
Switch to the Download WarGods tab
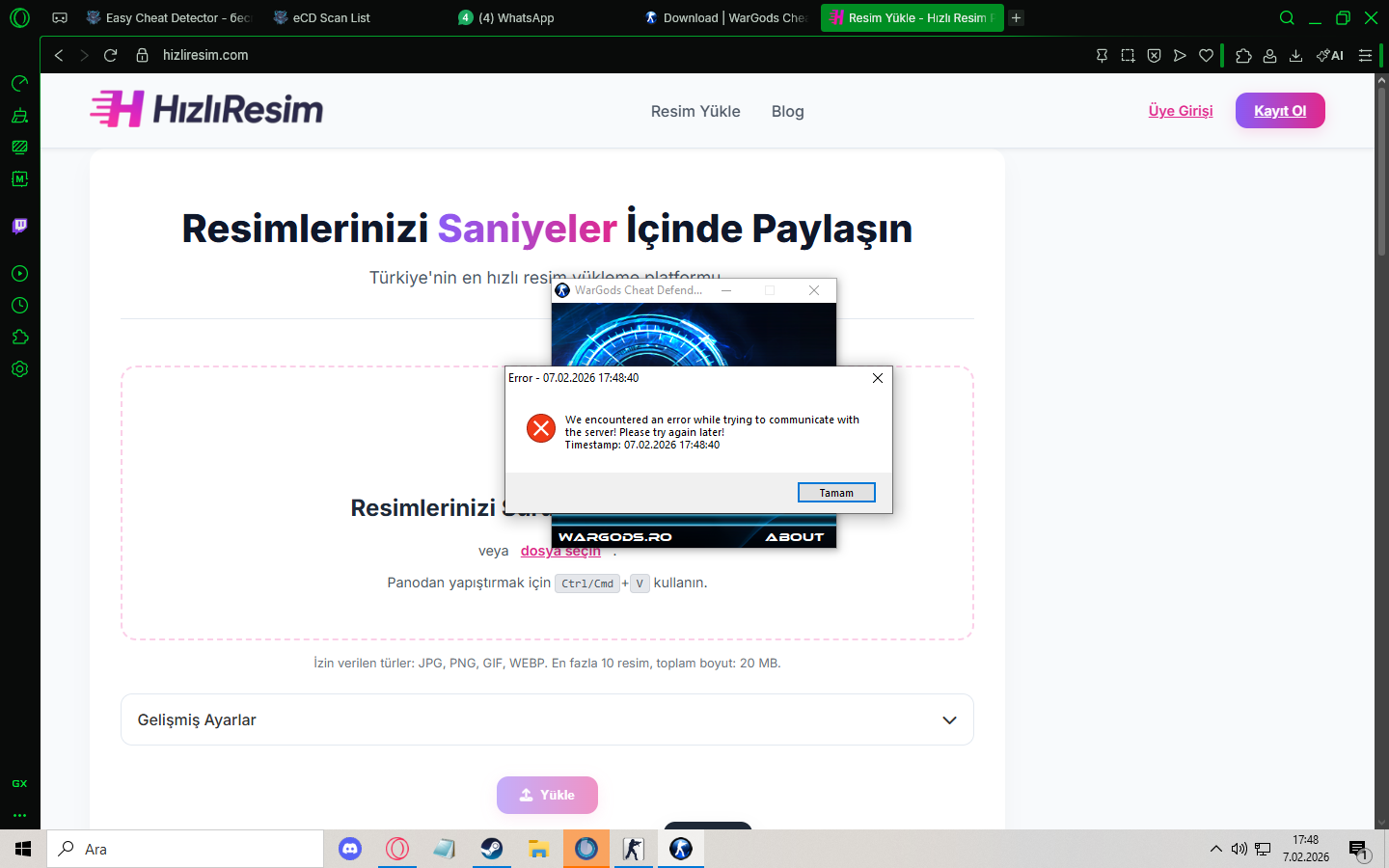[x=727, y=17]
